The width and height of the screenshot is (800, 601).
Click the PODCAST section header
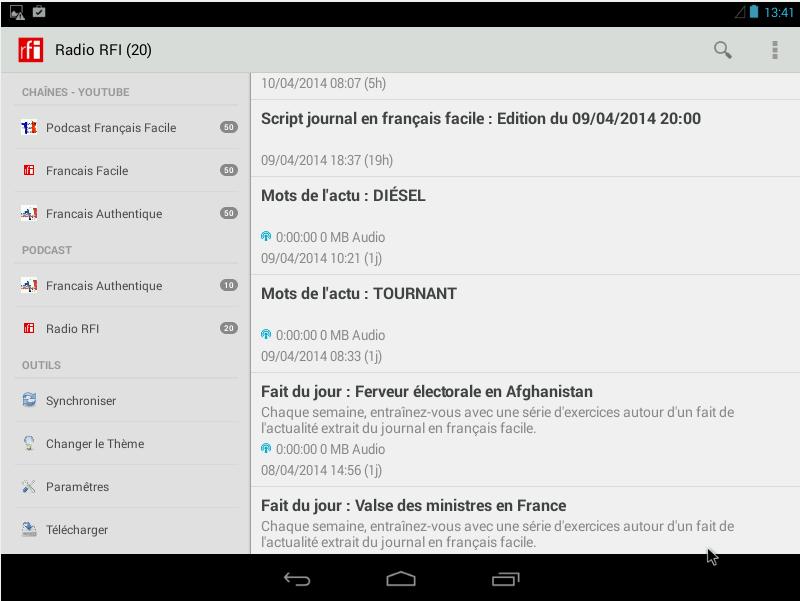pyautogui.click(x=46, y=250)
